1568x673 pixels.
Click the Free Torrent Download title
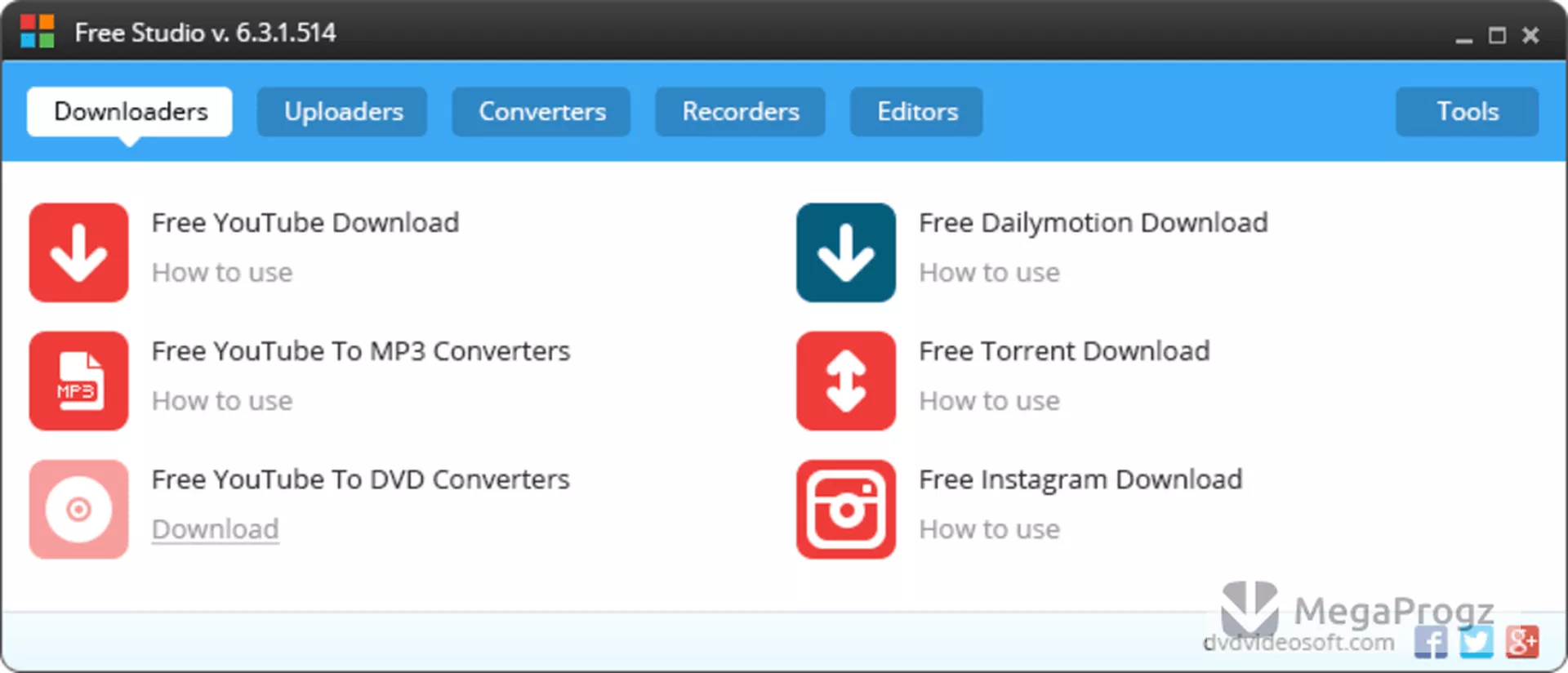click(x=1064, y=351)
